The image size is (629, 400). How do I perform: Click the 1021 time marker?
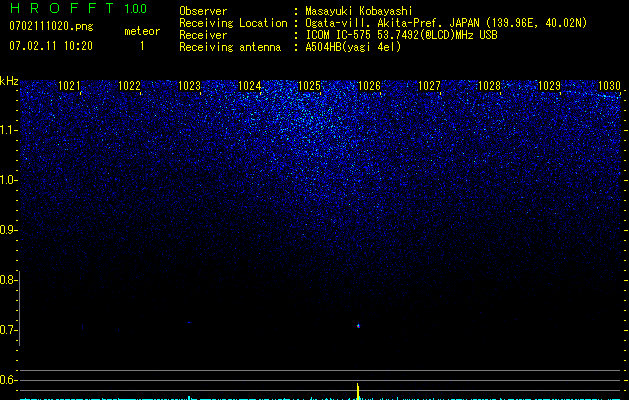coord(69,85)
